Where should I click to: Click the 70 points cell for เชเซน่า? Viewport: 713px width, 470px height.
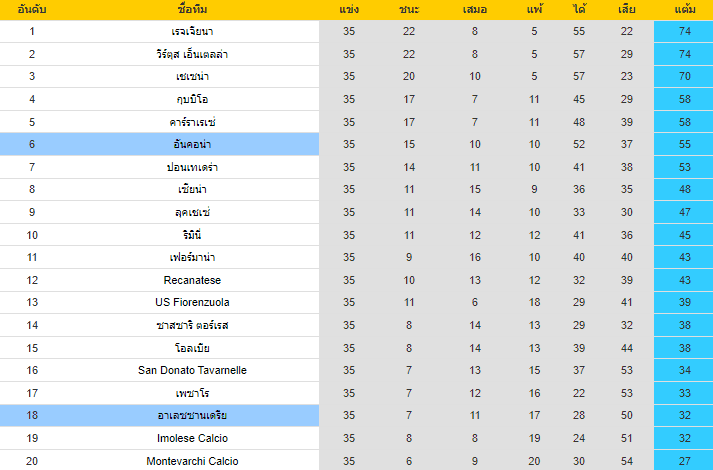[x=685, y=76]
